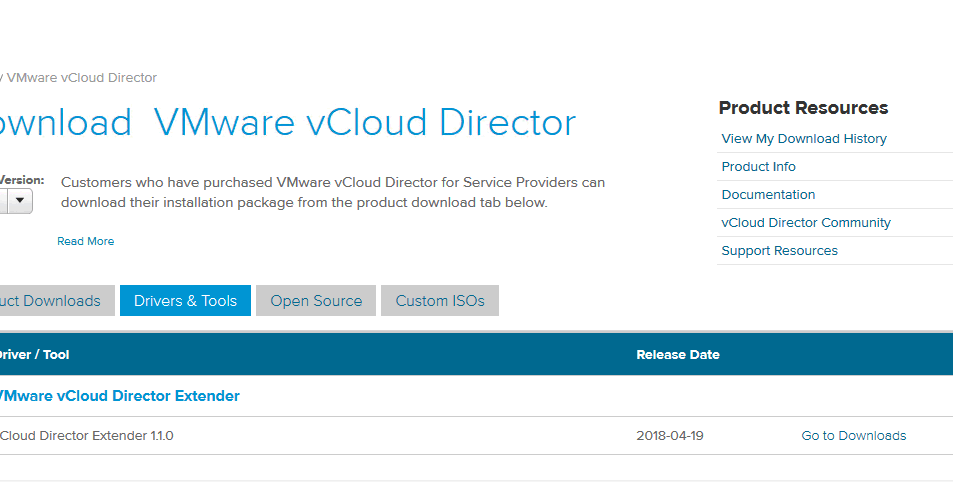Image resolution: width=953 pixels, height=482 pixels.
Task: Open the Custom ISOs tab
Action: click(x=439, y=301)
